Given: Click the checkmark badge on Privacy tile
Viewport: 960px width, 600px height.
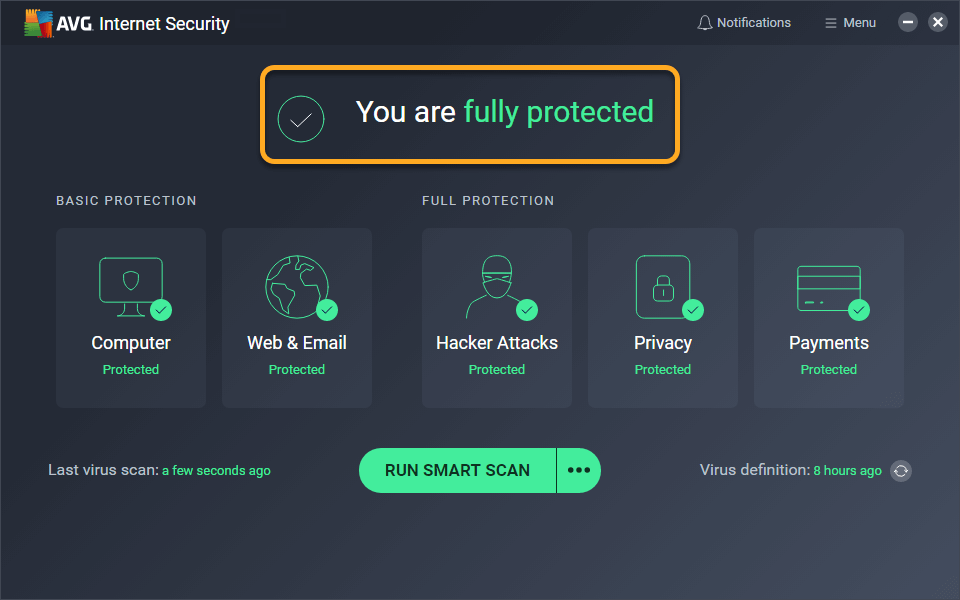Looking at the screenshot, I should click(x=692, y=310).
